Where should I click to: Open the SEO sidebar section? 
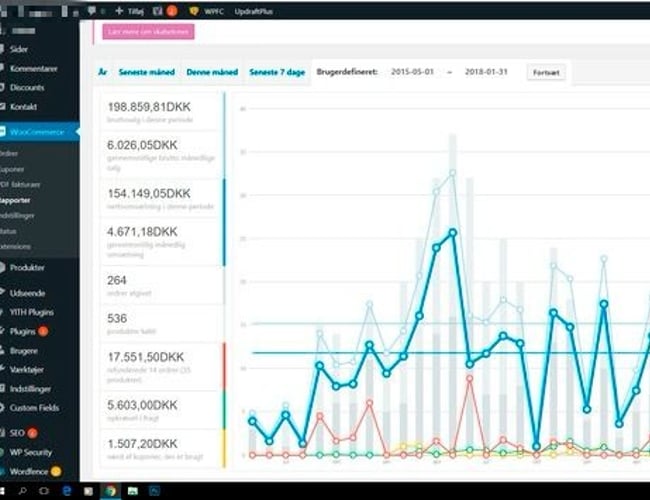point(17,432)
